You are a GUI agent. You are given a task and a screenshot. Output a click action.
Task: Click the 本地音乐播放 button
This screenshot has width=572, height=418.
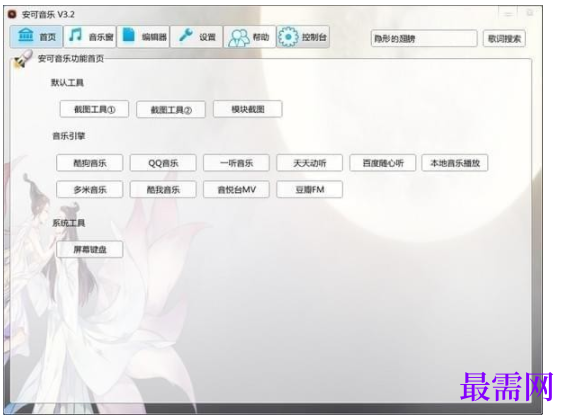(x=455, y=163)
